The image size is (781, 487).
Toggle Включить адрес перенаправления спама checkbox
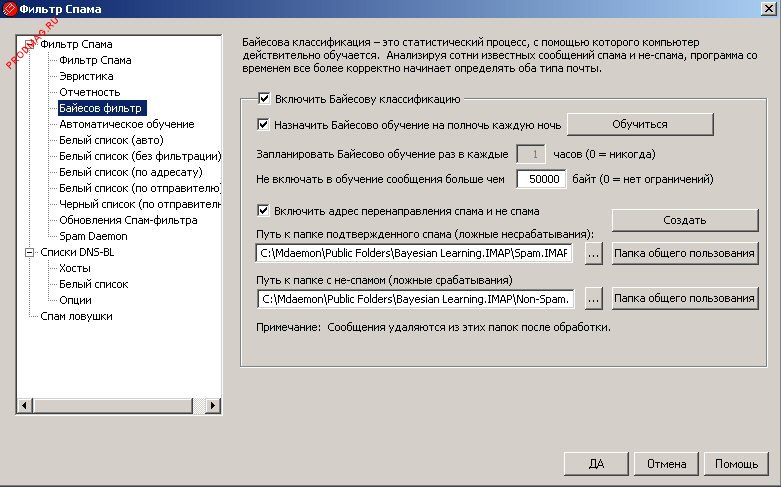(264, 211)
